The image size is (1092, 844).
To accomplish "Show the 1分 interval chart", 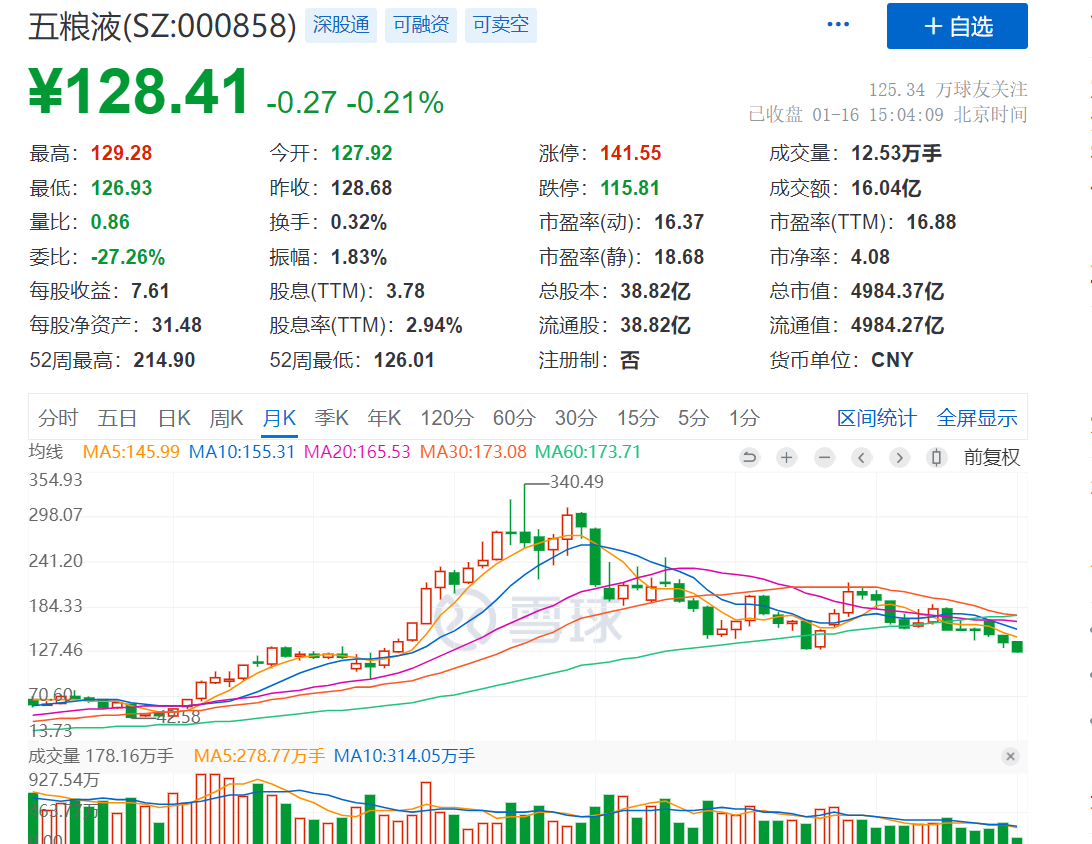I will pos(744,418).
